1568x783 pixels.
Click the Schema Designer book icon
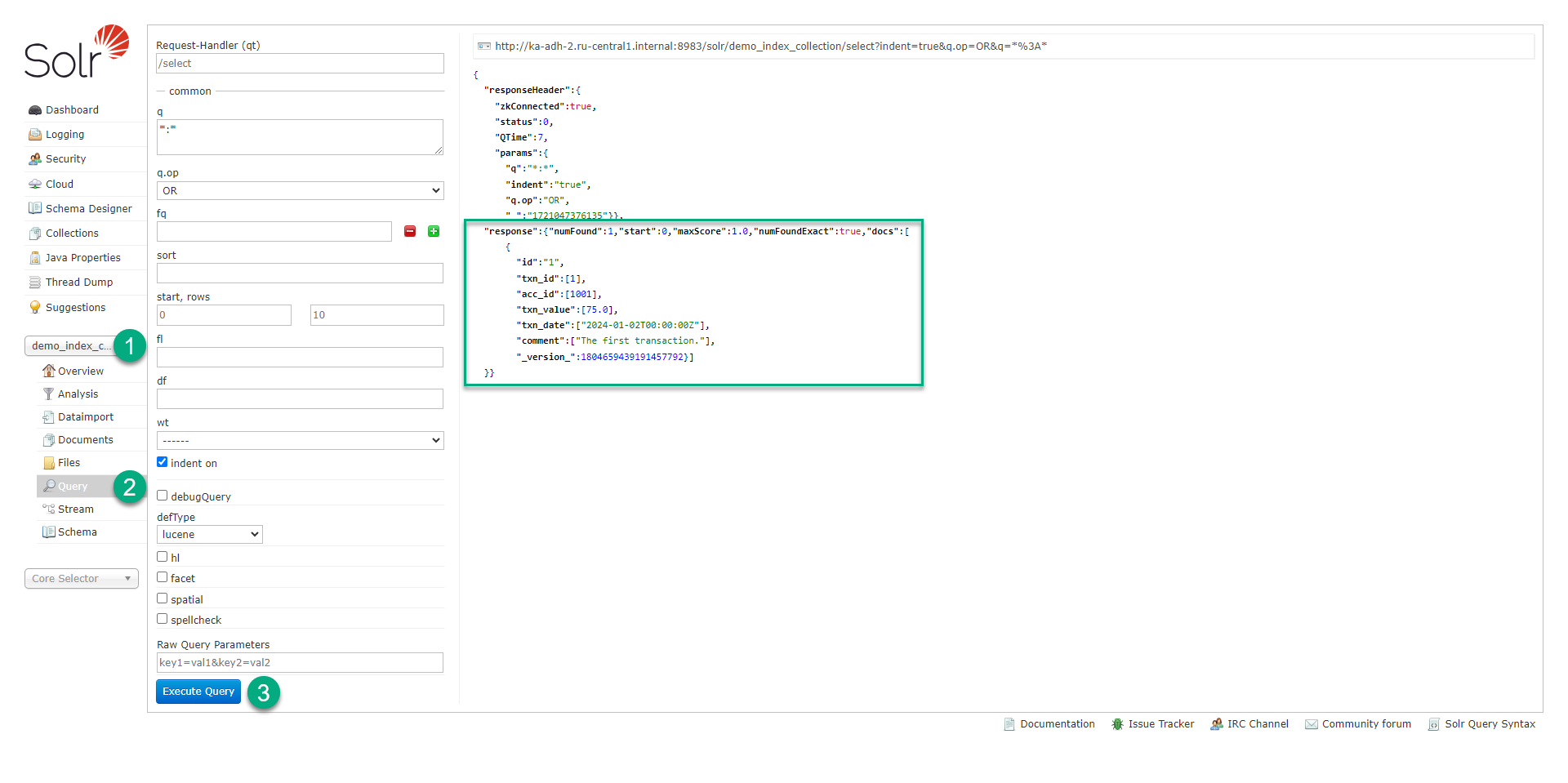coord(35,209)
